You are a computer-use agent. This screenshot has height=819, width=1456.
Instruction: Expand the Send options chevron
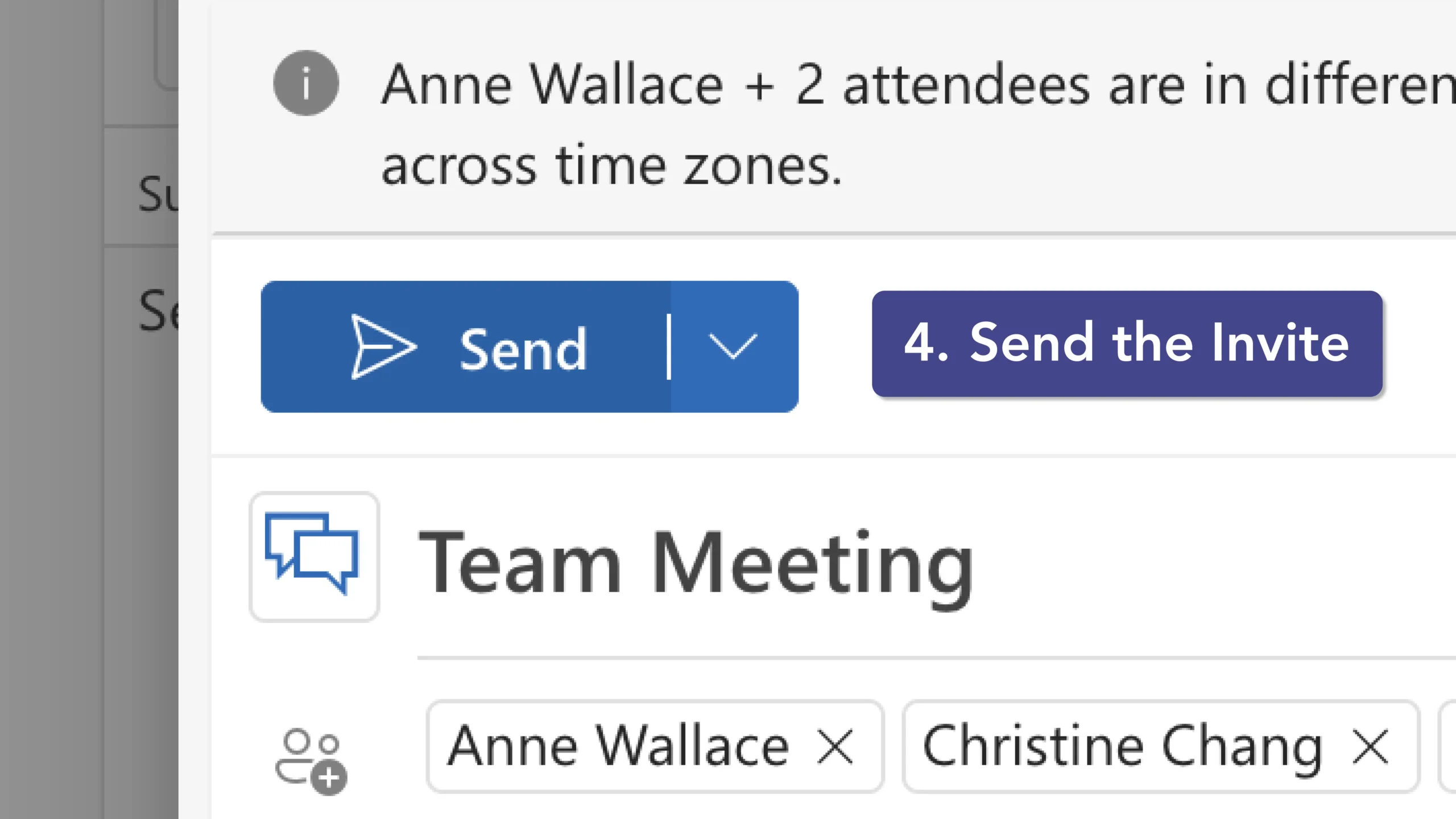(x=733, y=346)
